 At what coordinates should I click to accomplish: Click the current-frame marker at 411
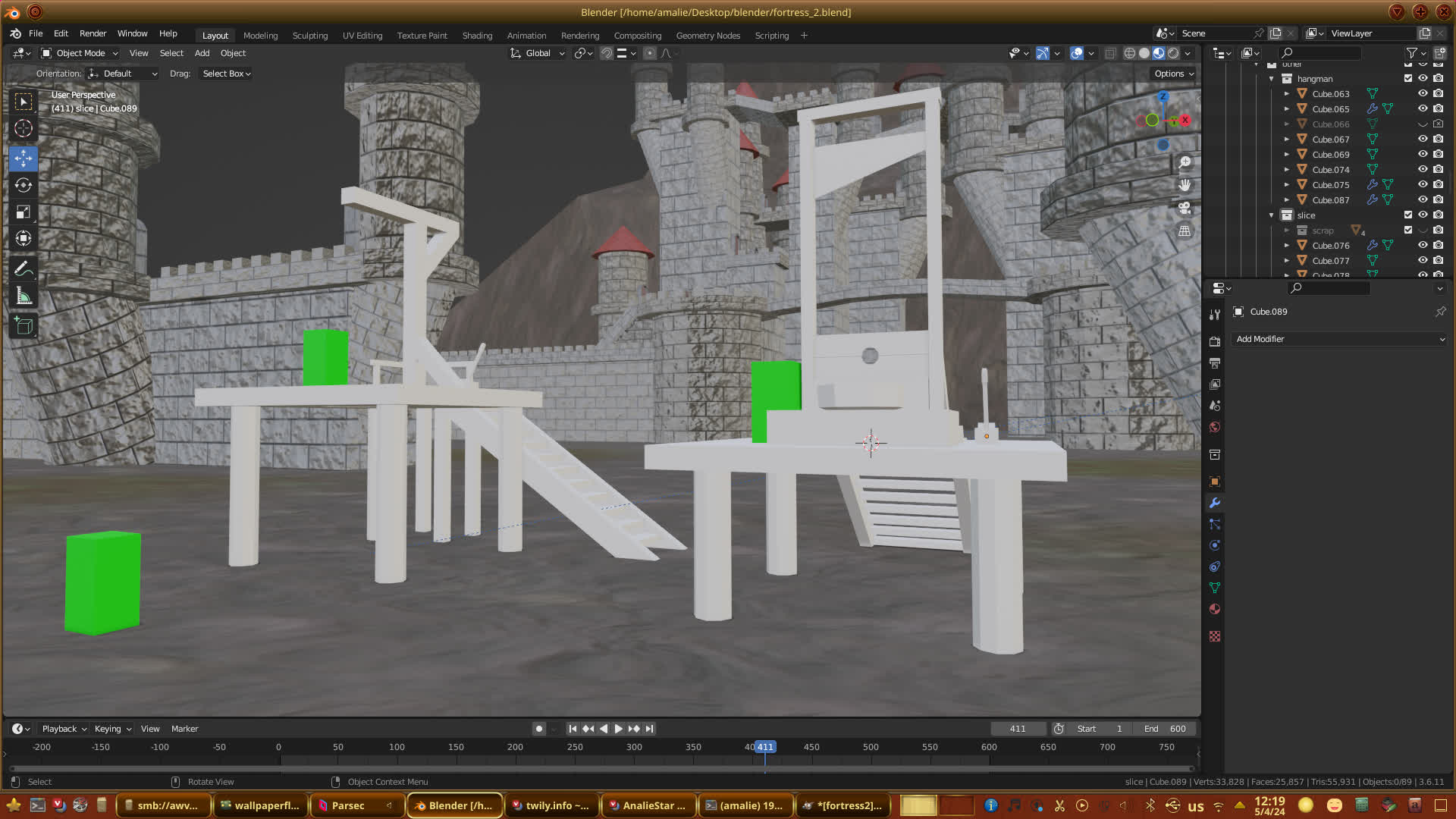(x=765, y=747)
